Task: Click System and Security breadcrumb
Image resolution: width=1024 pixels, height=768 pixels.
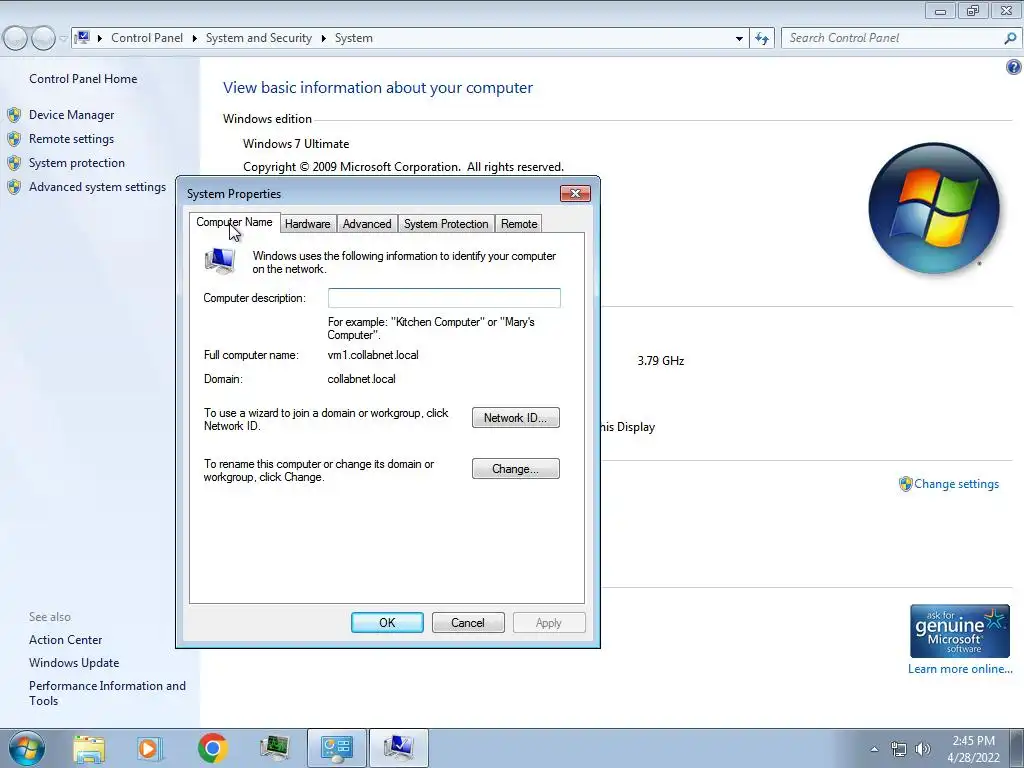Action: [x=259, y=38]
